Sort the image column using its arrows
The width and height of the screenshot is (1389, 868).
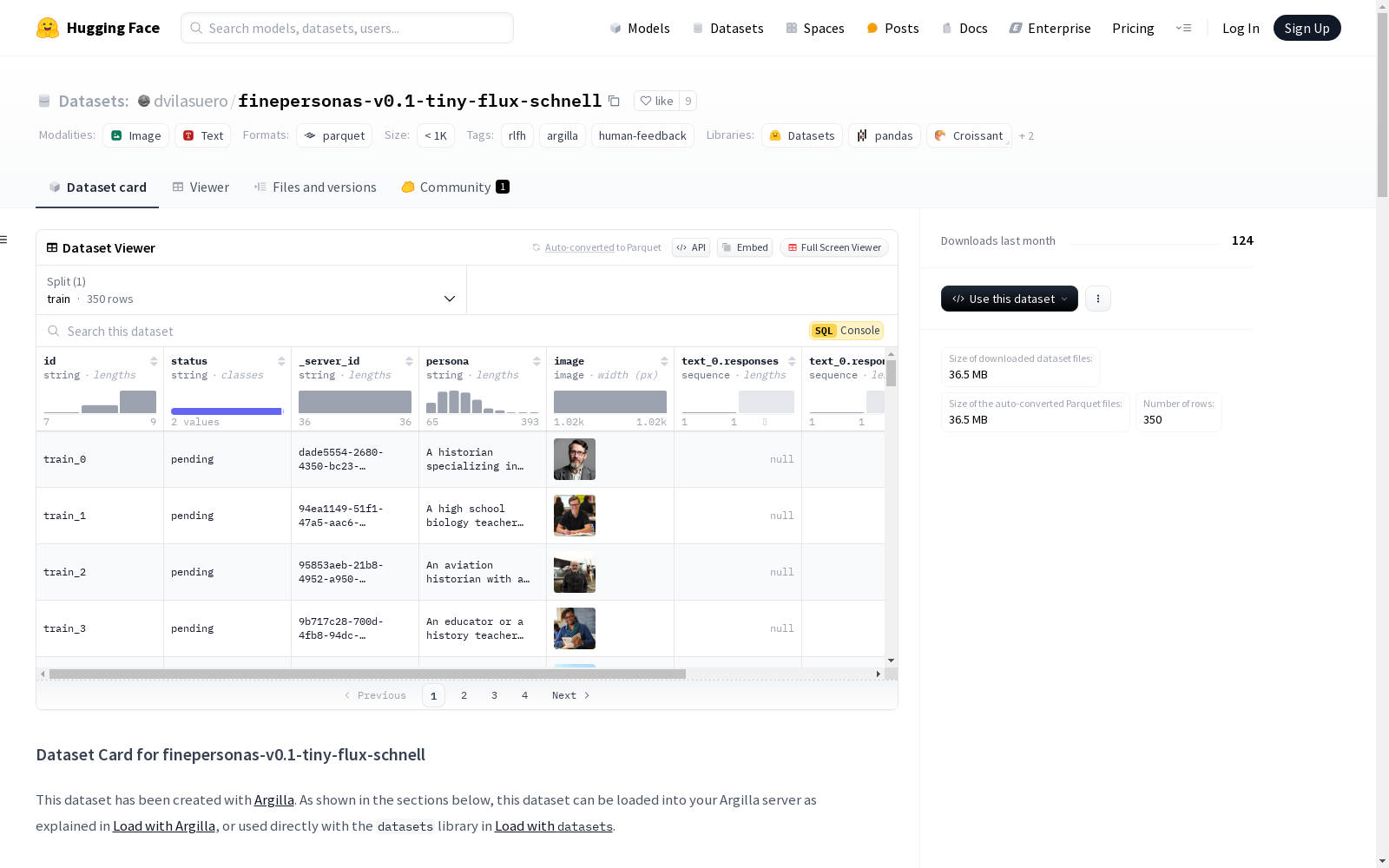(664, 361)
